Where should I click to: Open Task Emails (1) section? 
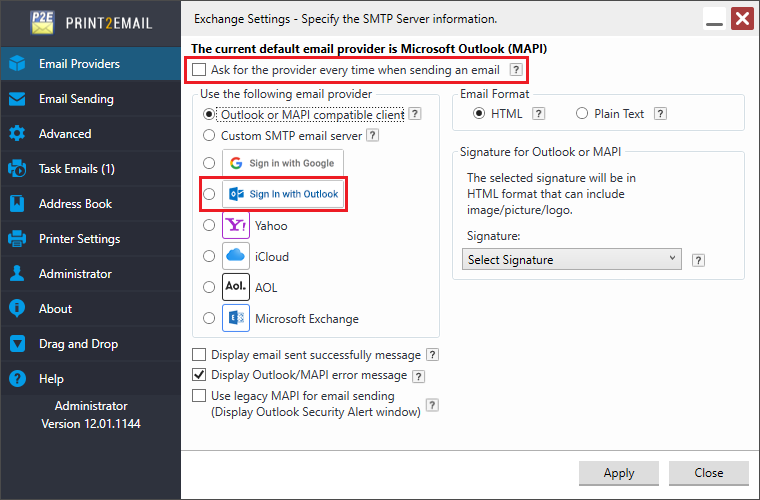[91, 169]
